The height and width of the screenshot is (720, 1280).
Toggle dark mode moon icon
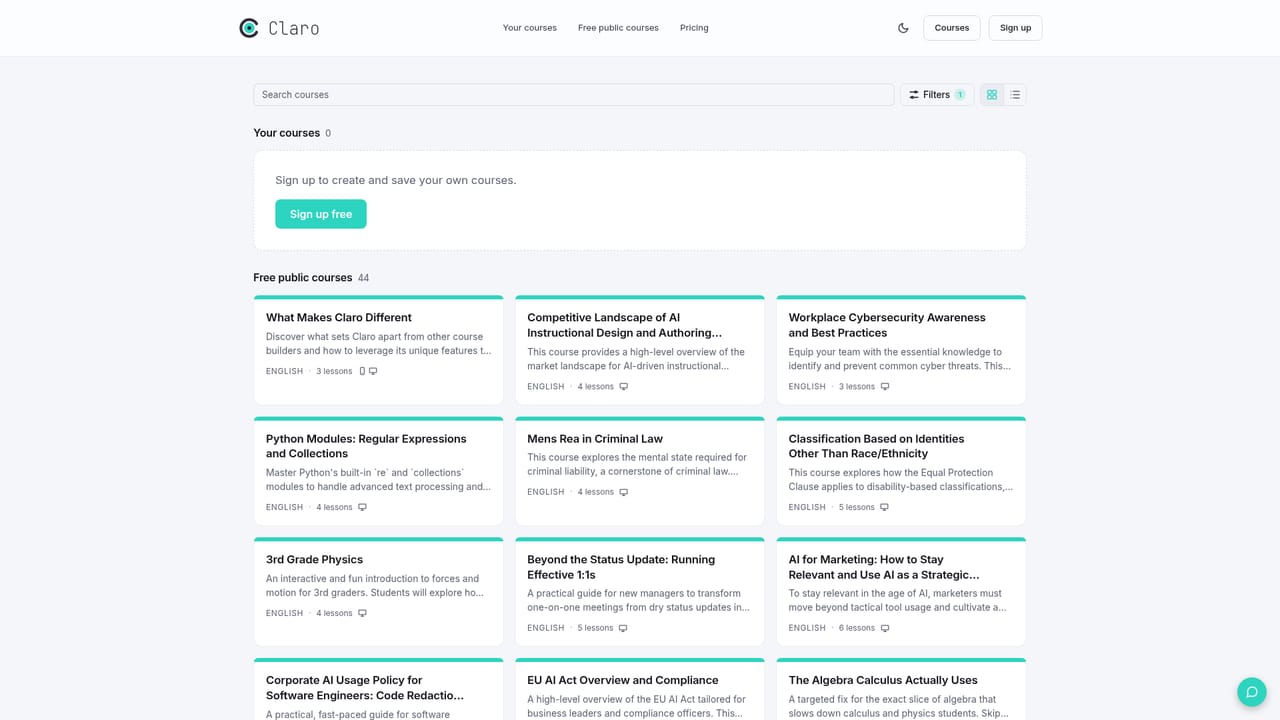point(903,28)
